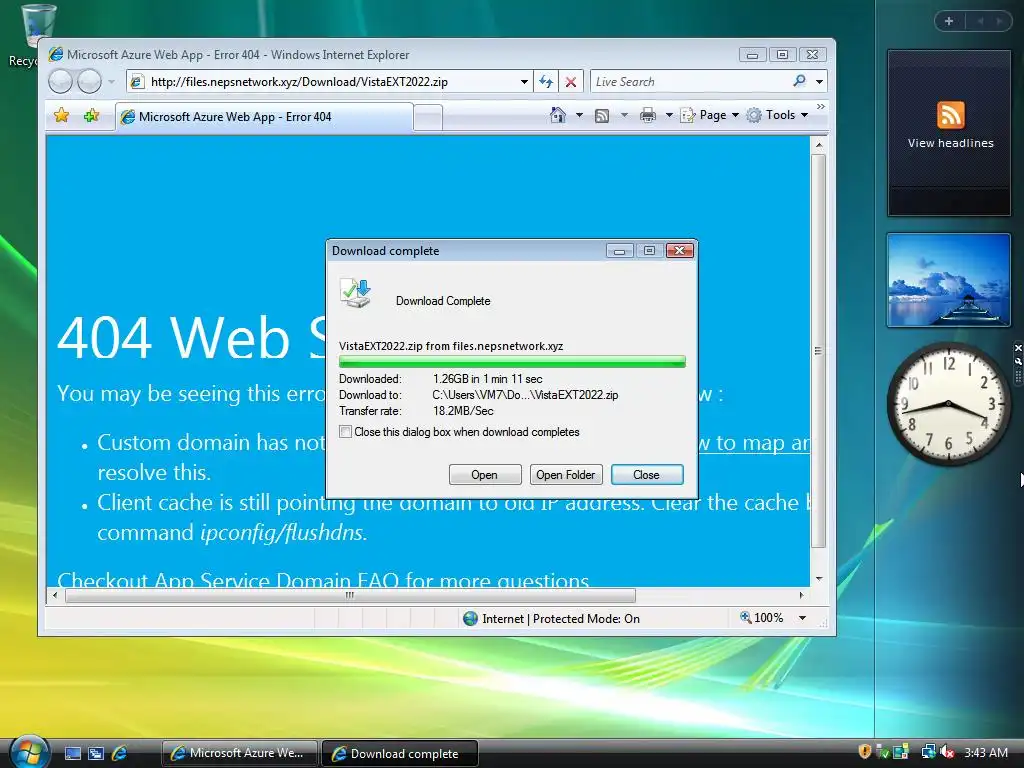This screenshot has height=768, width=1024.
Task: Click the 18.2MB/Sec transfer rate value
Action: [x=463, y=411]
